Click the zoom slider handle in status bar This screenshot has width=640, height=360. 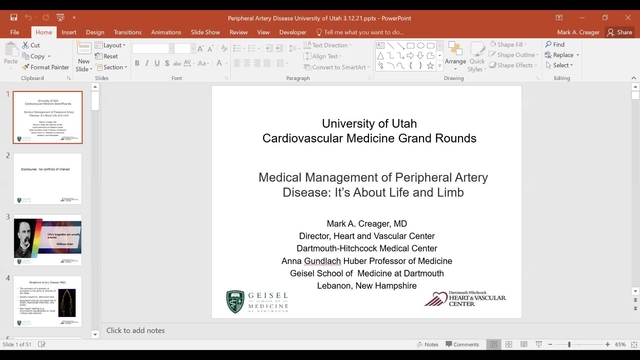(x=569, y=344)
